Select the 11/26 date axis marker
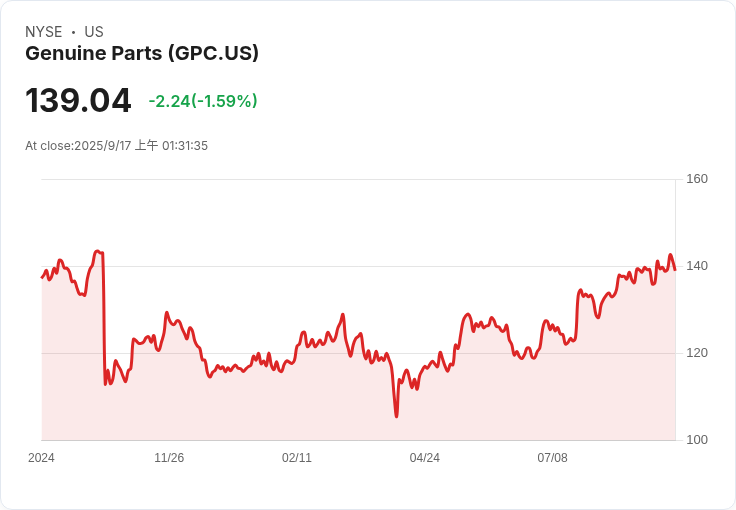 point(169,458)
